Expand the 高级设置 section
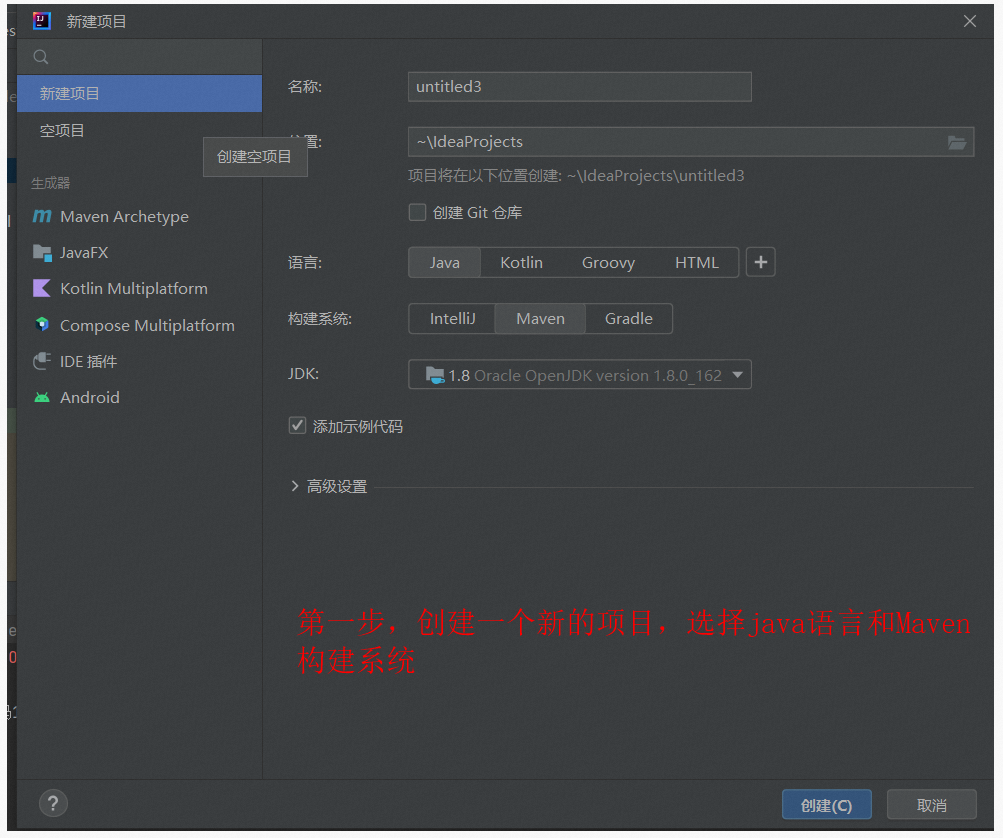The image size is (1003, 838). tap(328, 486)
